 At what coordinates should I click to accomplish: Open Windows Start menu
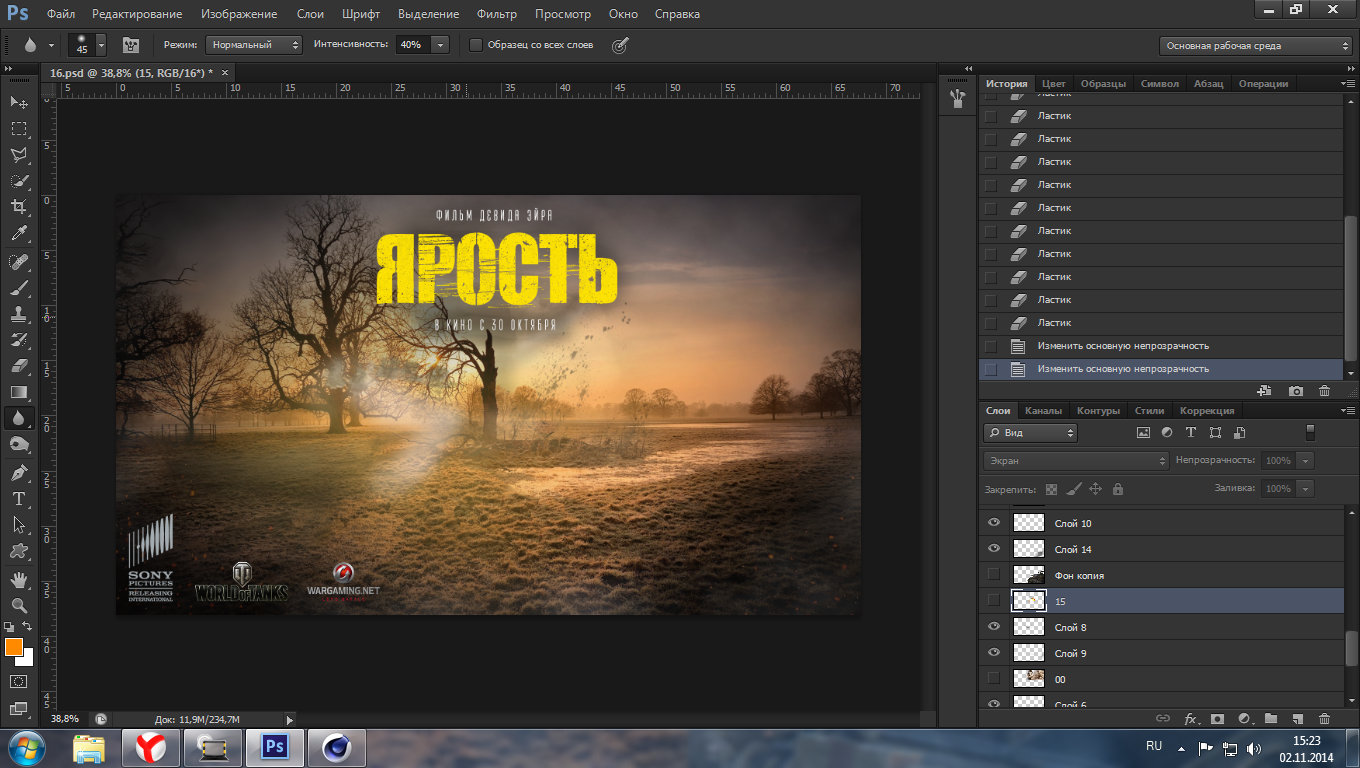(25, 747)
